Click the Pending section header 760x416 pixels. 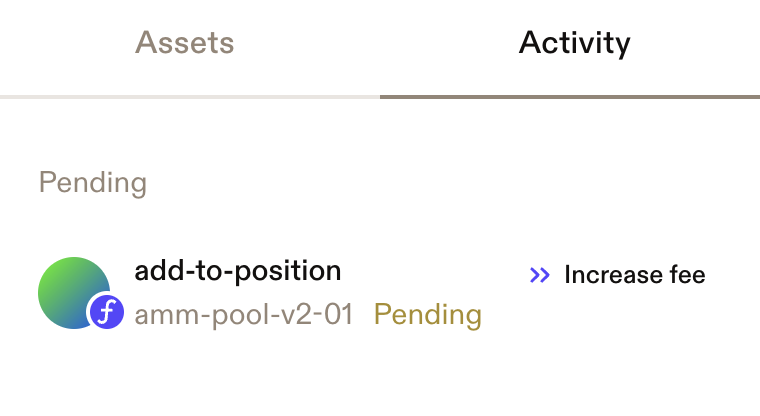click(93, 183)
